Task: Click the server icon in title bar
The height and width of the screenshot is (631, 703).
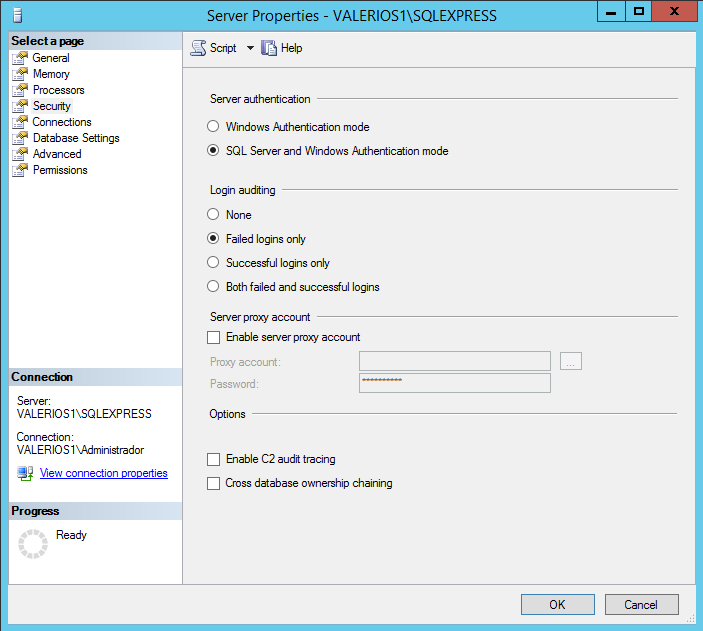Action: coord(17,15)
